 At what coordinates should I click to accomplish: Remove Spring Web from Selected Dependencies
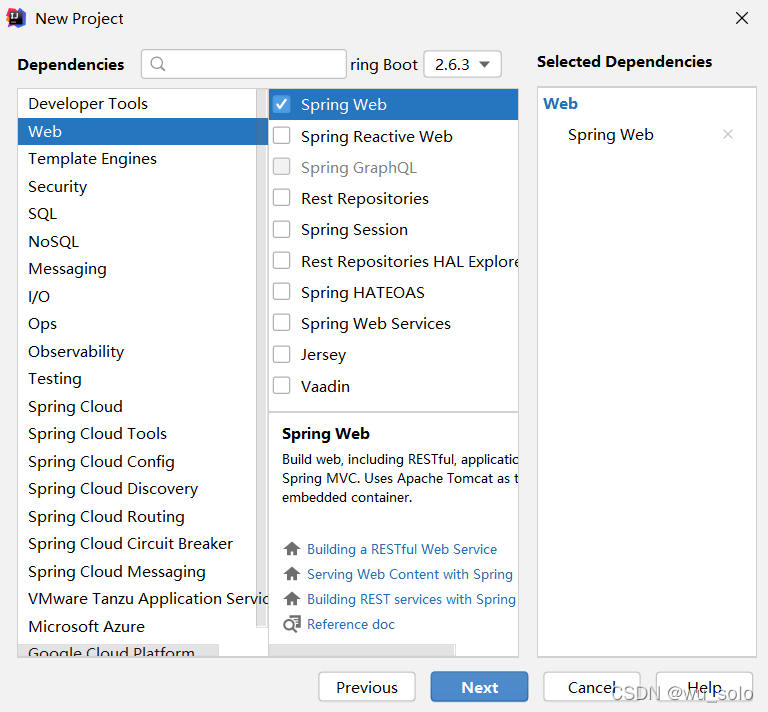point(728,134)
